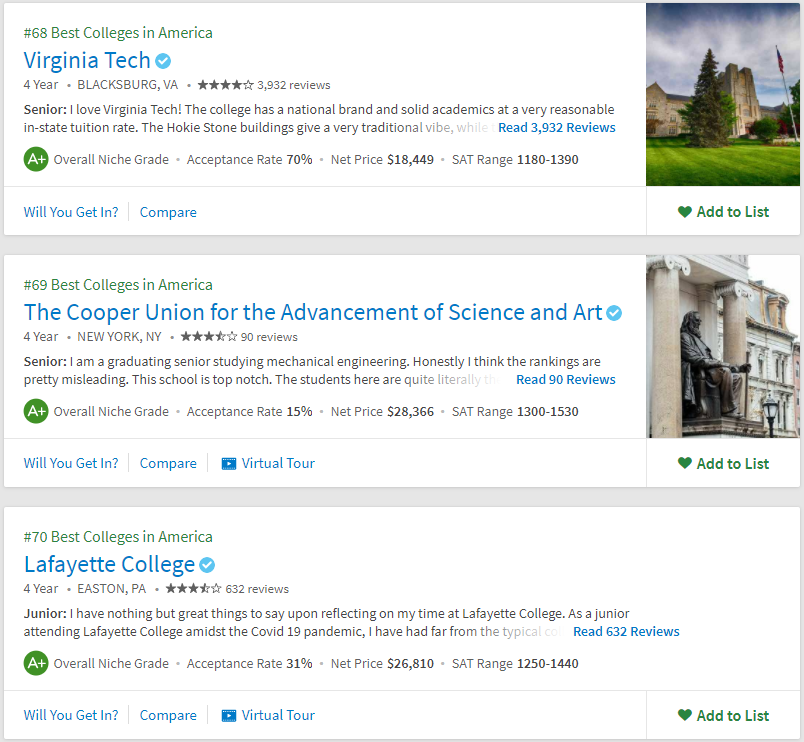This screenshot has height=742, width=804.
Task: Click the 'BLACKSBURG, VA' location text
Action: point(128,85)
